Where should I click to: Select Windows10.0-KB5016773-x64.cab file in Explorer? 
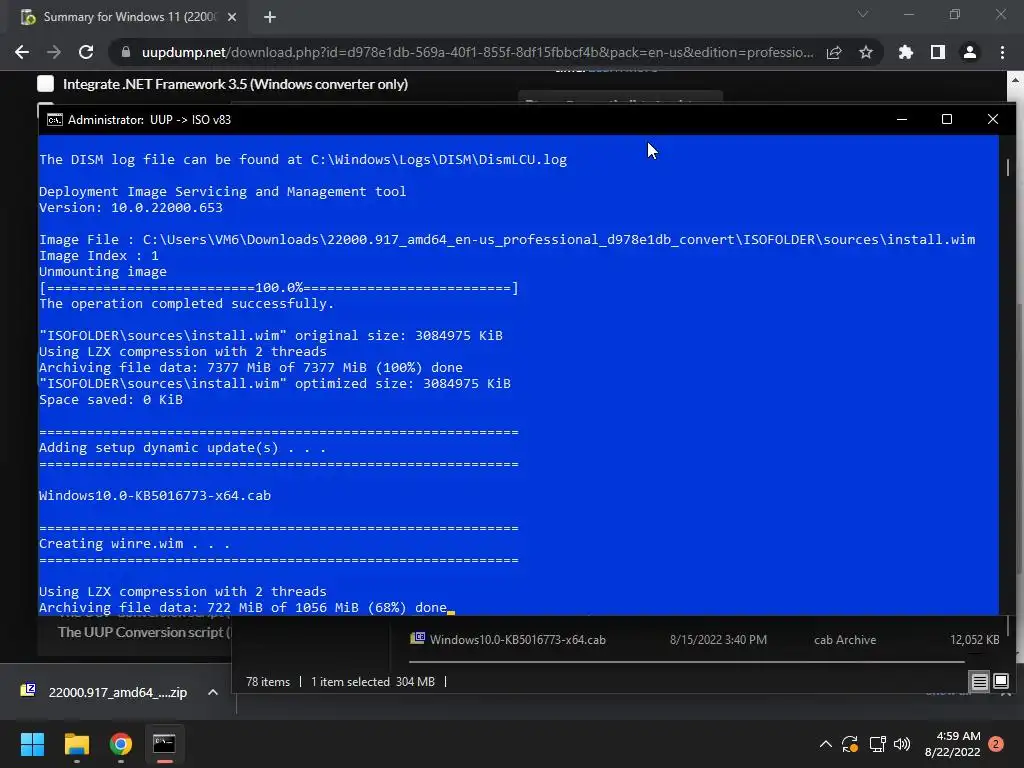[x=517, y=640]
